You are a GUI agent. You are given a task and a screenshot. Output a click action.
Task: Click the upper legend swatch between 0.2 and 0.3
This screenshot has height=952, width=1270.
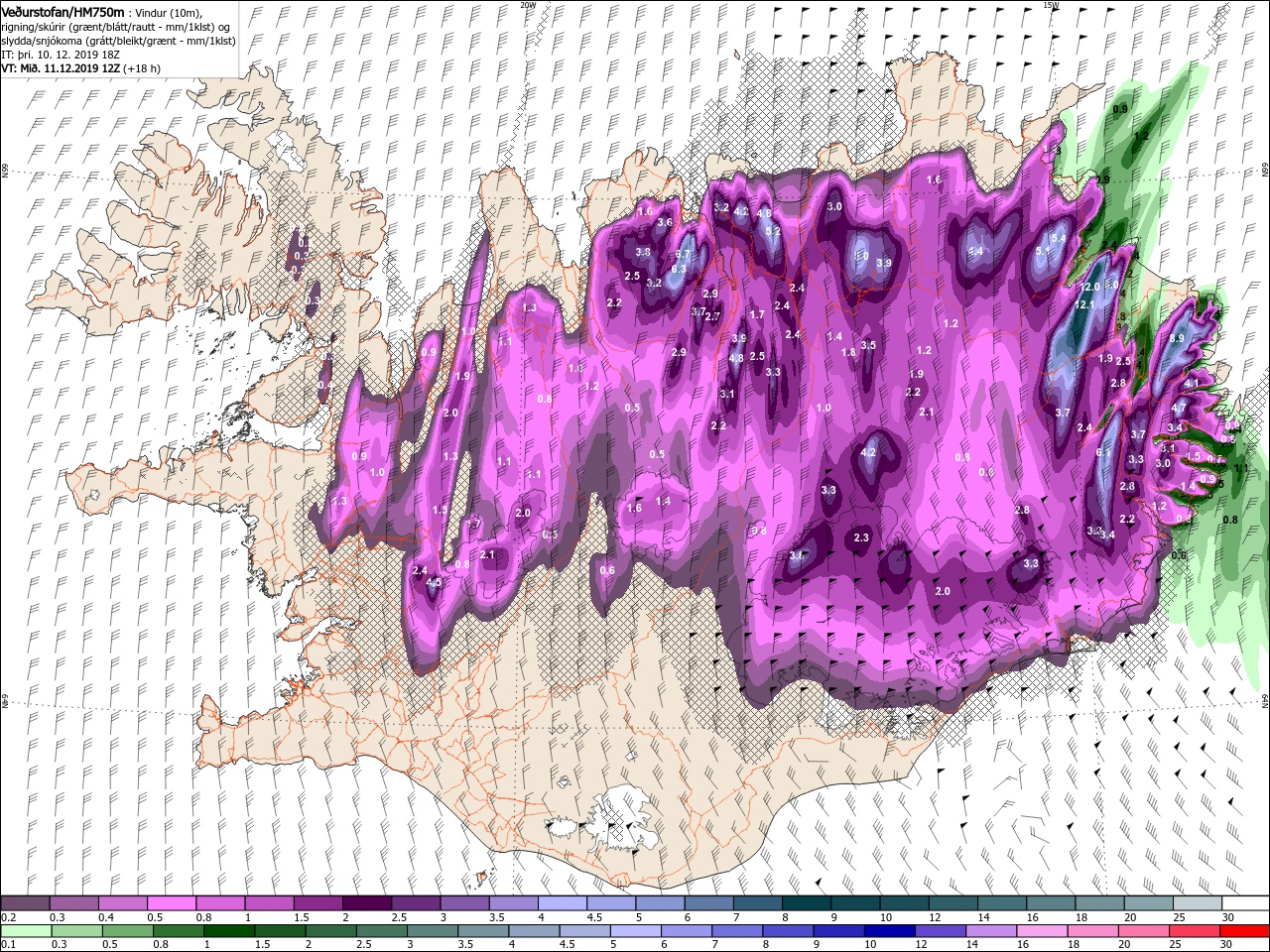[x=25, y=903]
